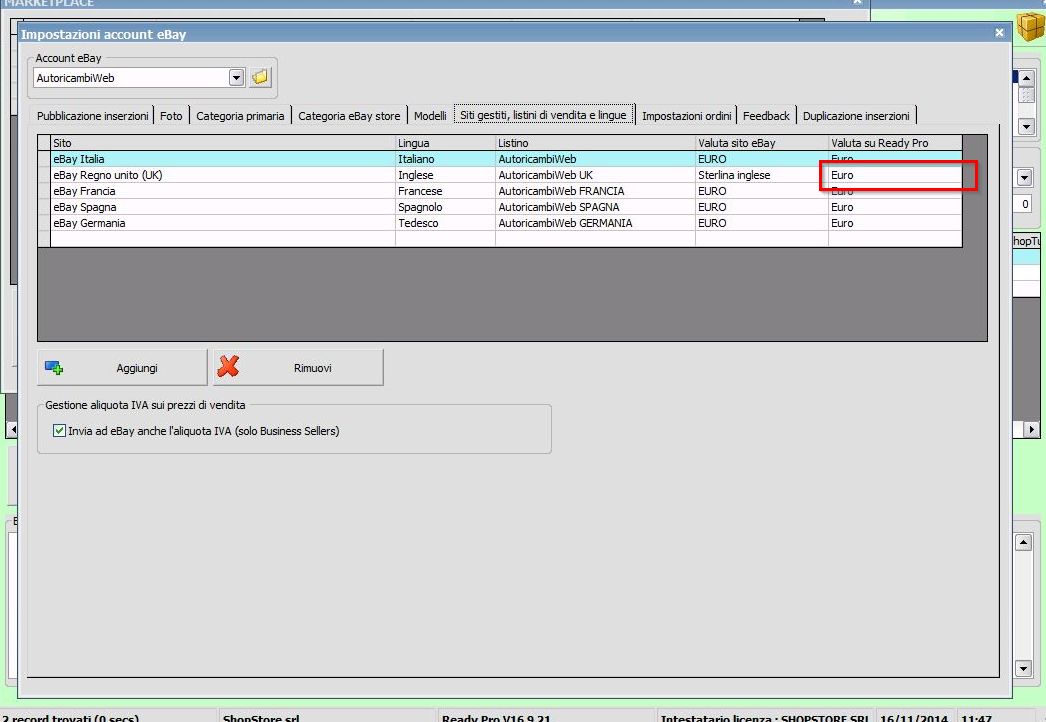Viewport: 1046px width, 722px height.
Task: Click Tedesco language cell
Action: click(445, 223)
